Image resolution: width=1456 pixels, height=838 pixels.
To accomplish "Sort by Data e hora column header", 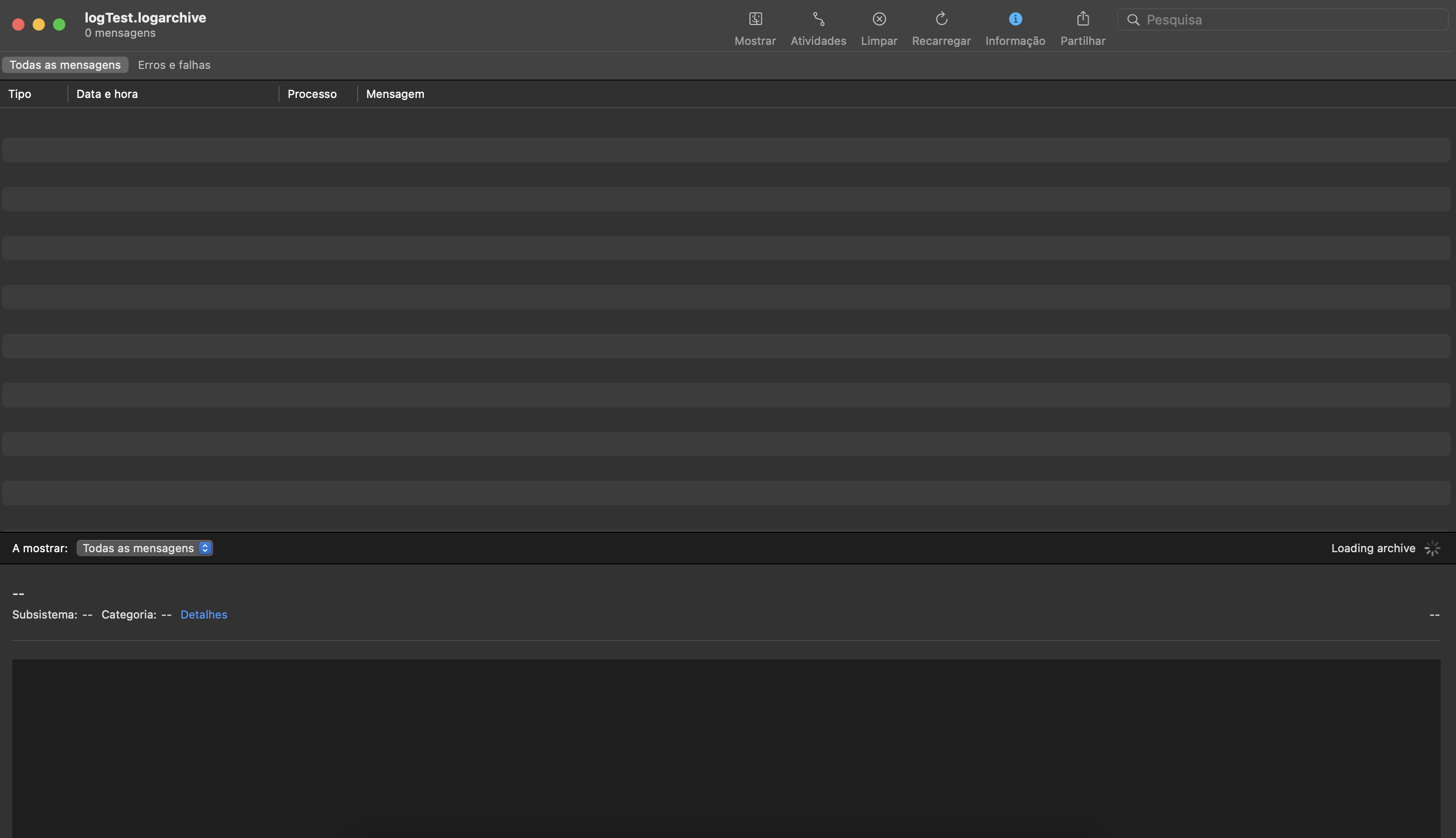I will (x=107, y=94).
